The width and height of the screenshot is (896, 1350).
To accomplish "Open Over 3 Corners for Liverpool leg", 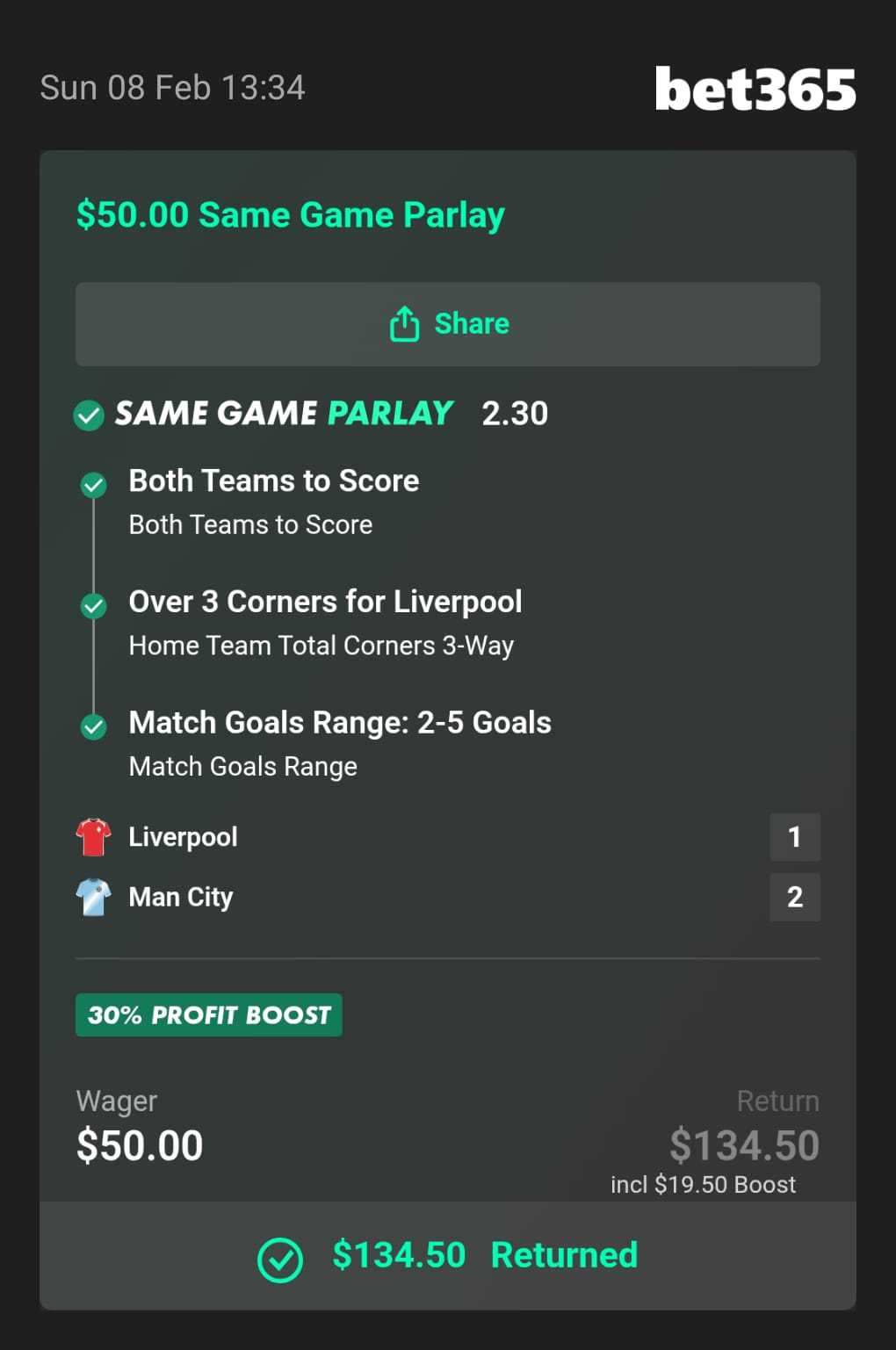I will (x=325, y=602).
